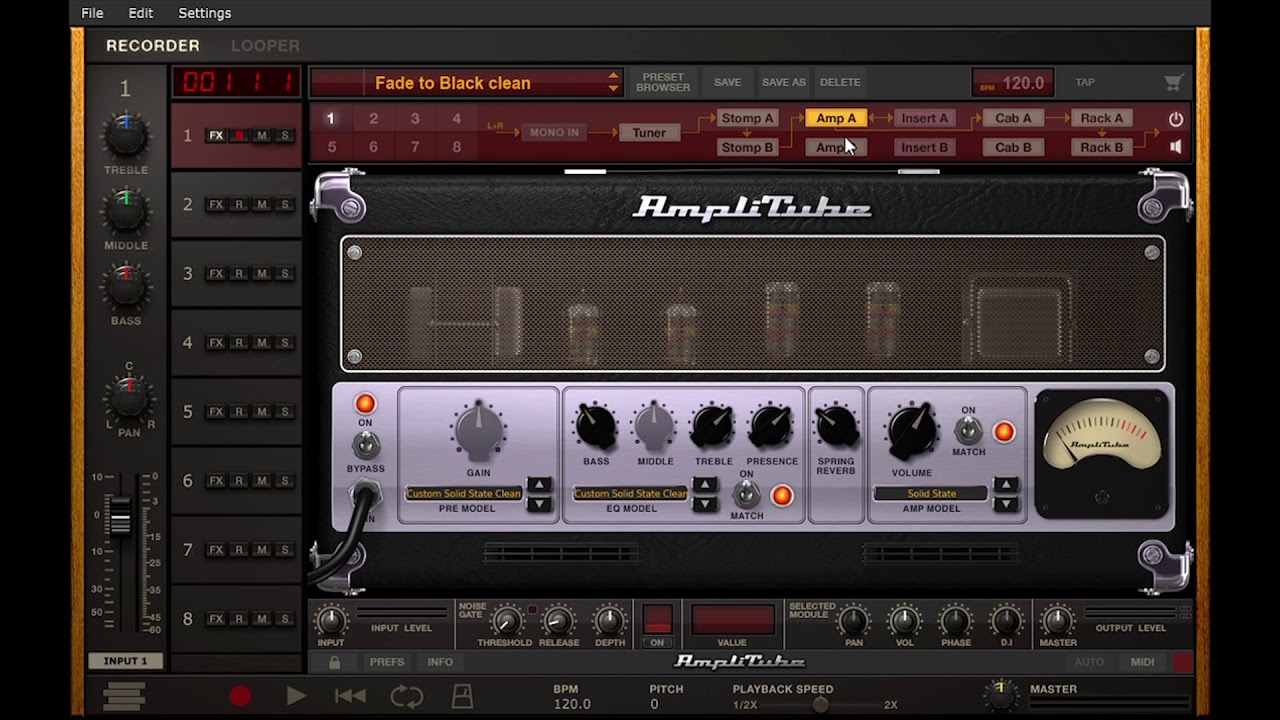Click amp model up arrow
1280x720 pixels.
pyautogui.click(x=1005, y=485)
